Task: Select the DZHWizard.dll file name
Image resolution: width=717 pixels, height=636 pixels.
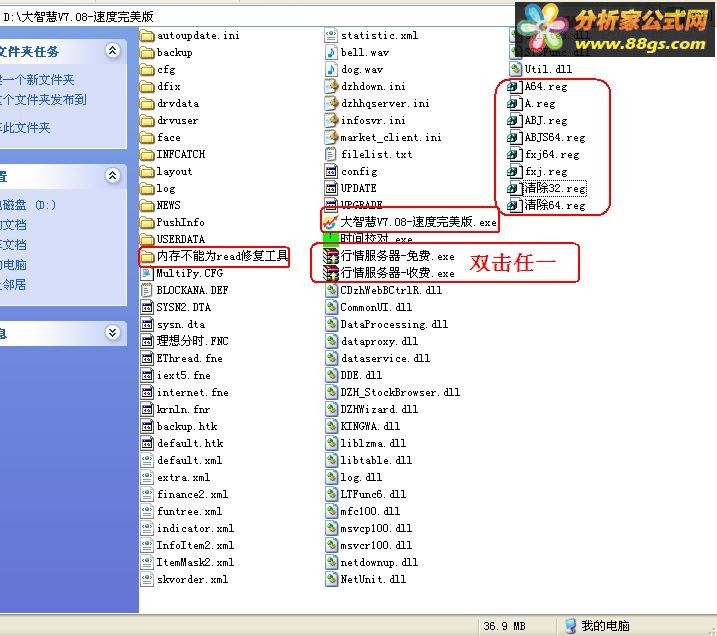Action: (x=379, y=409)
